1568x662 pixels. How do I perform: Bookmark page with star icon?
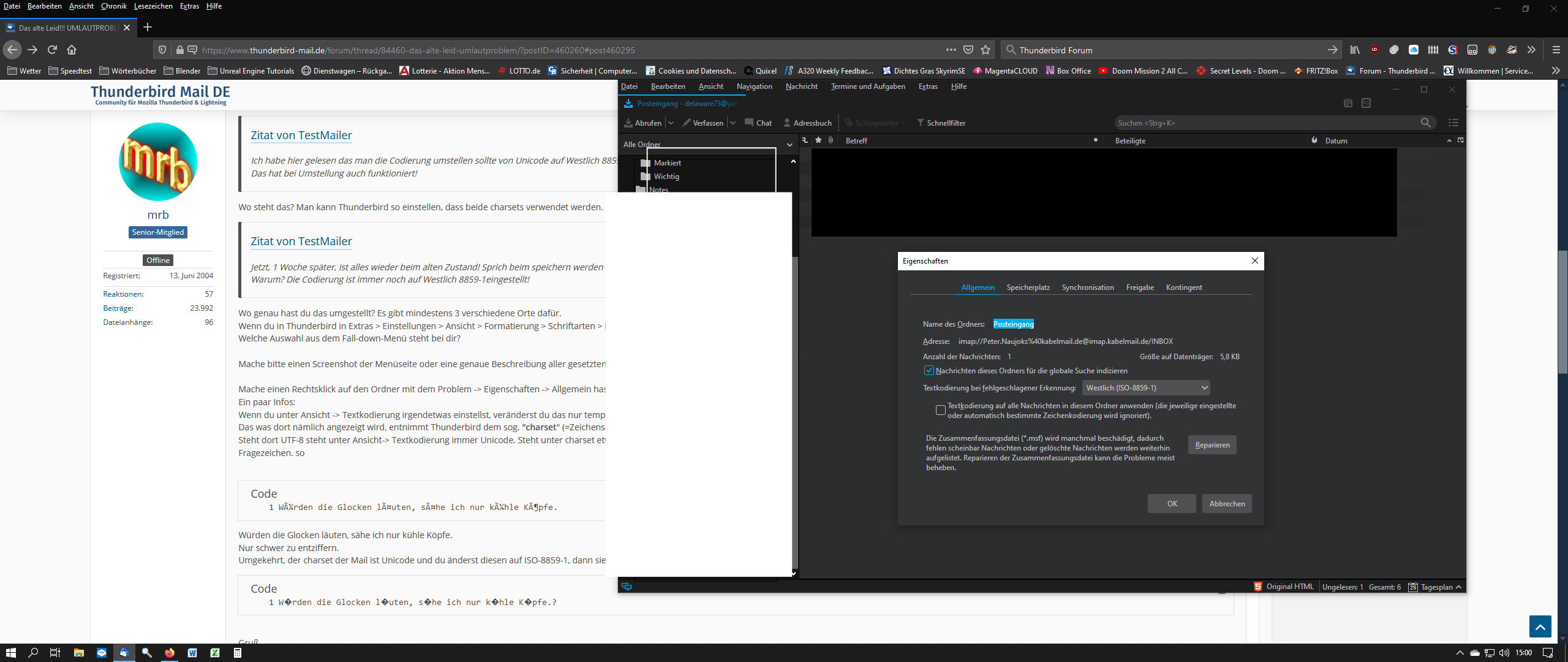986,50
